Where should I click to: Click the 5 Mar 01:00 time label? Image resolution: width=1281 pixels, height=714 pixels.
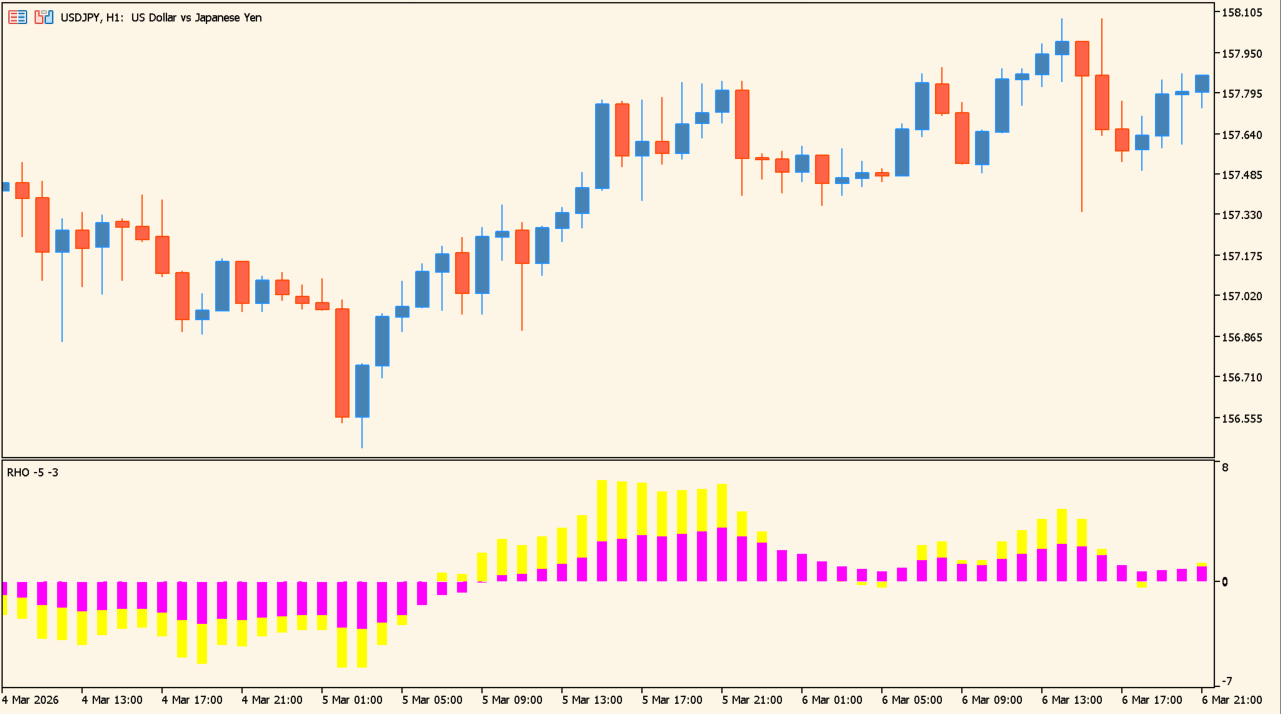pos(351,699)
